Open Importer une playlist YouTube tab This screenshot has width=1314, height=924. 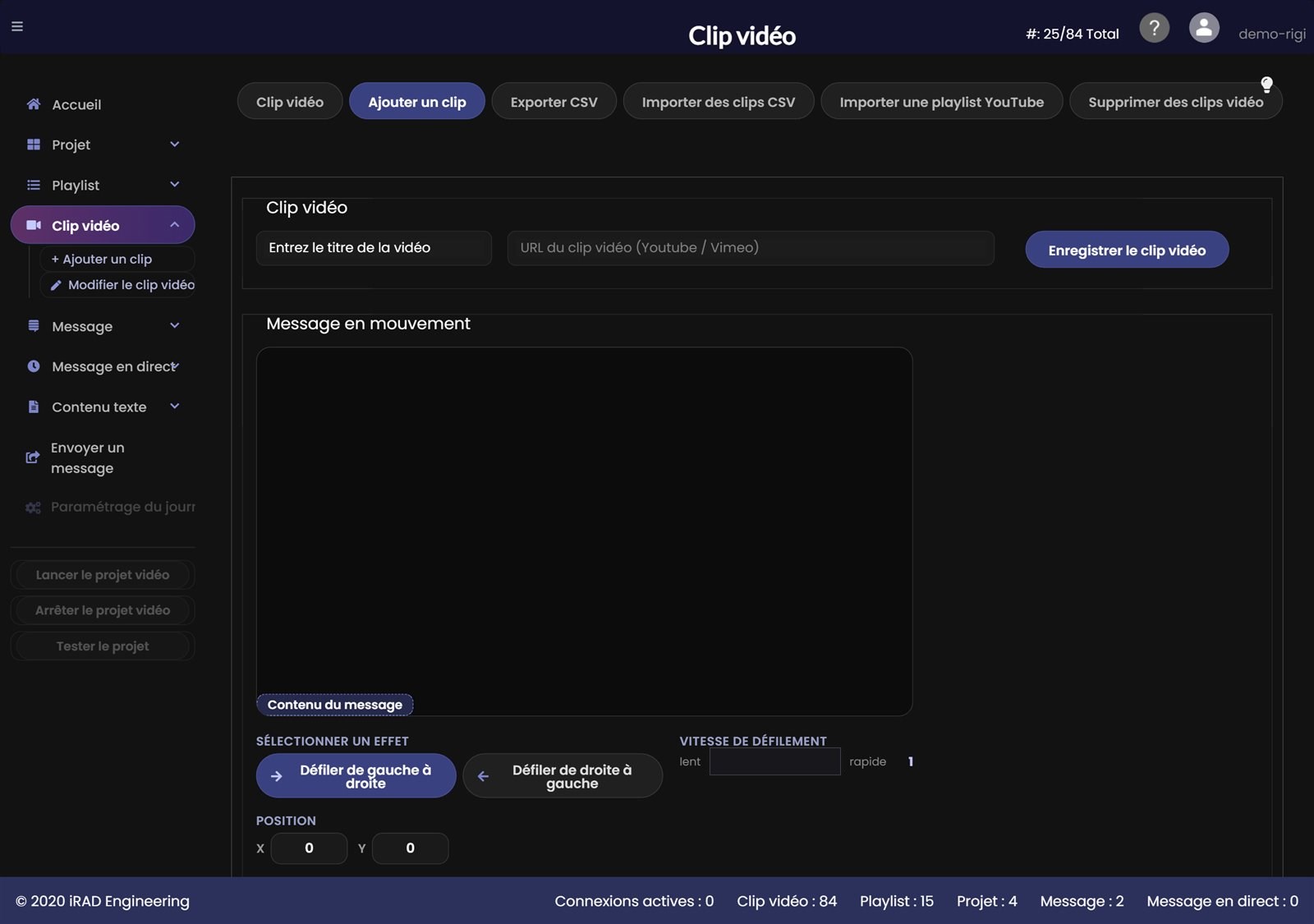[x=942, y=102]
